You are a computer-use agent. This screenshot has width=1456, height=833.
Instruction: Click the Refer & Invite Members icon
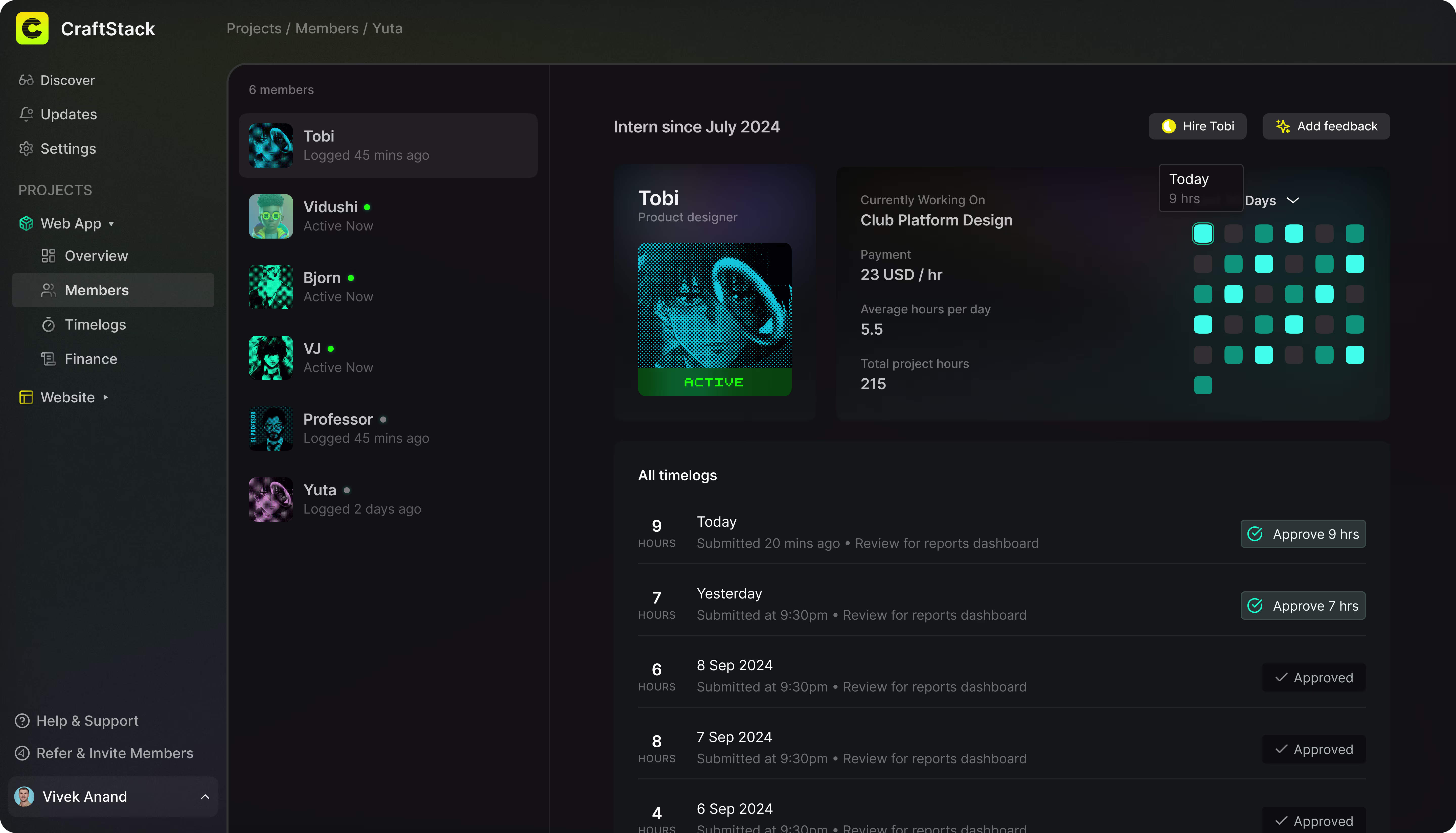[x=22, y=753]
